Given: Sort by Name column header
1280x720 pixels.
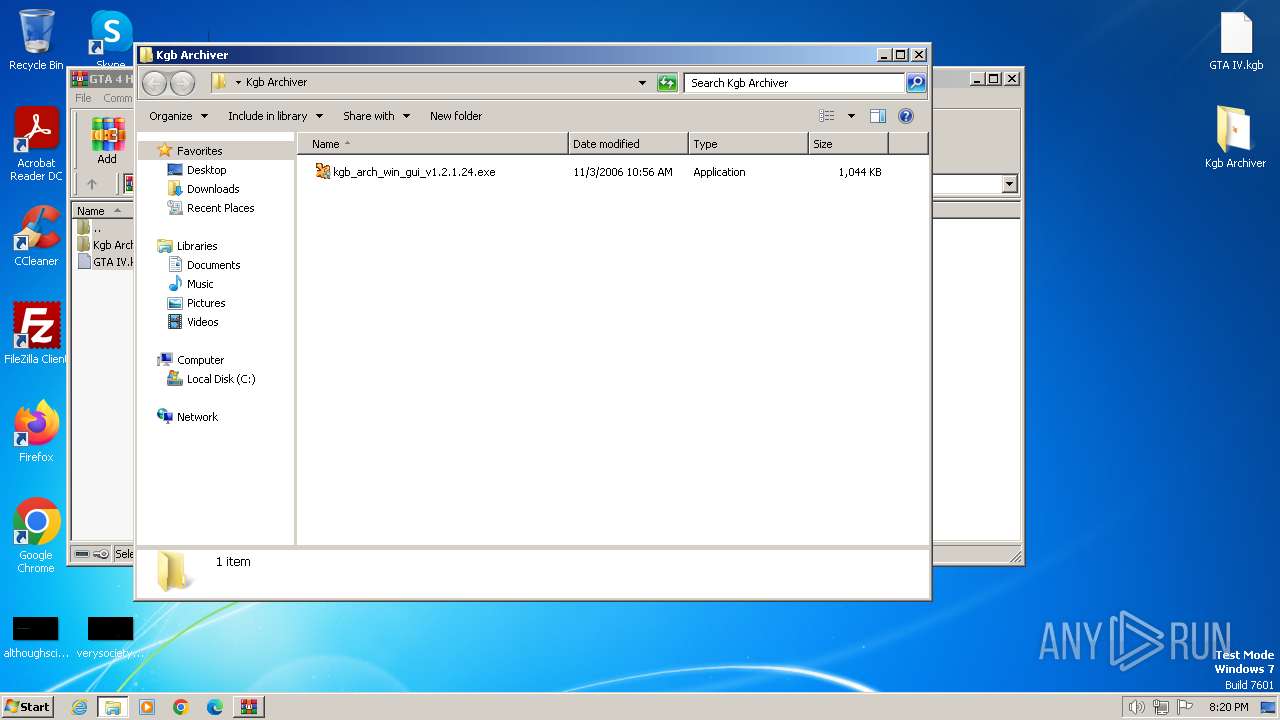Looking at the screenshot, I should coord(432,144).
